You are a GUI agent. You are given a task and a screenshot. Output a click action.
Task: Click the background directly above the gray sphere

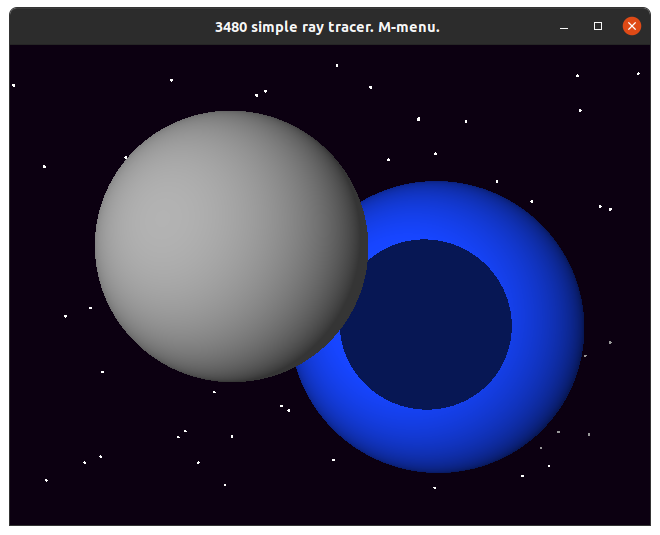coord(231,80)
